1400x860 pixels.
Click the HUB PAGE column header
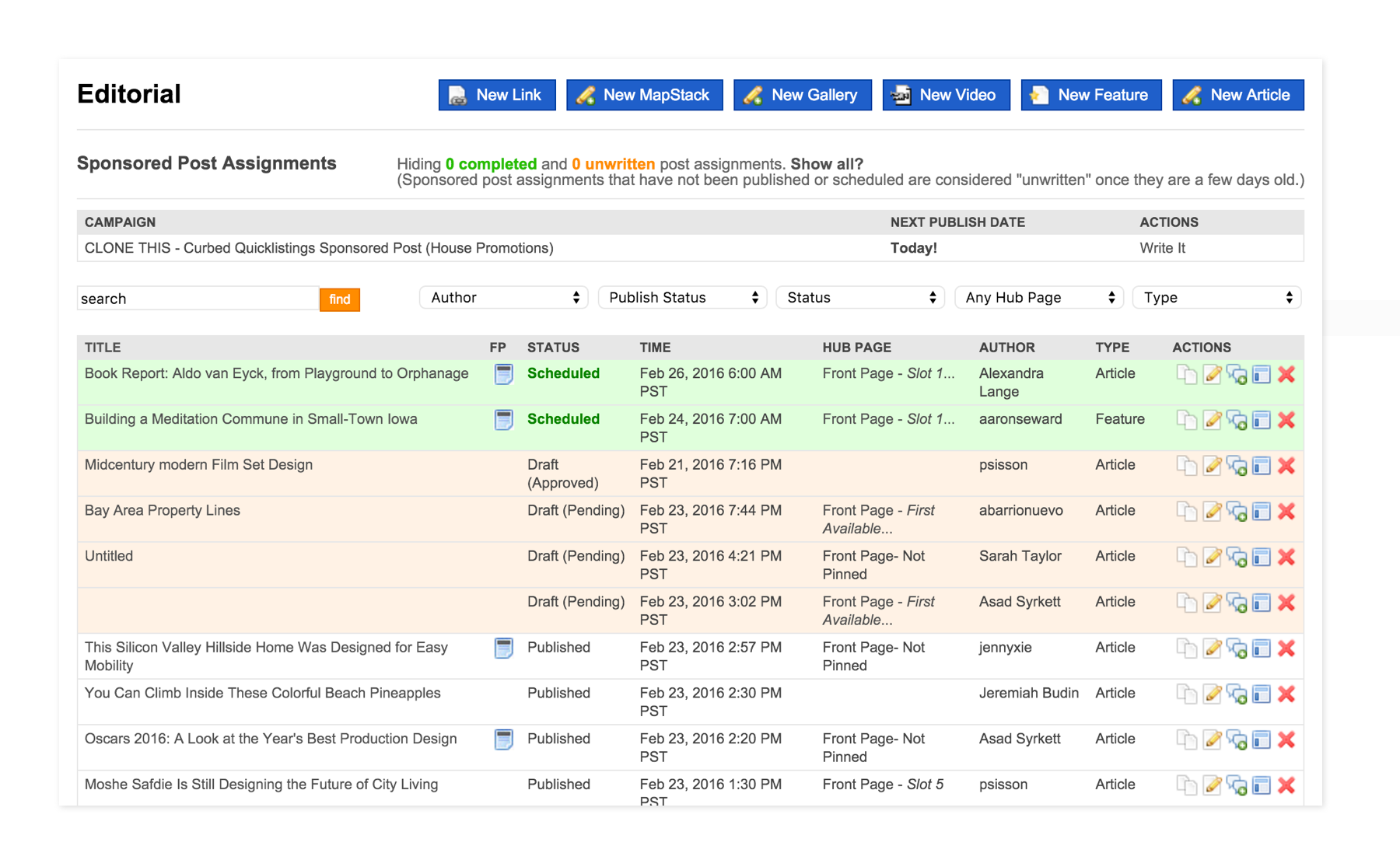[x=856, y=348]
